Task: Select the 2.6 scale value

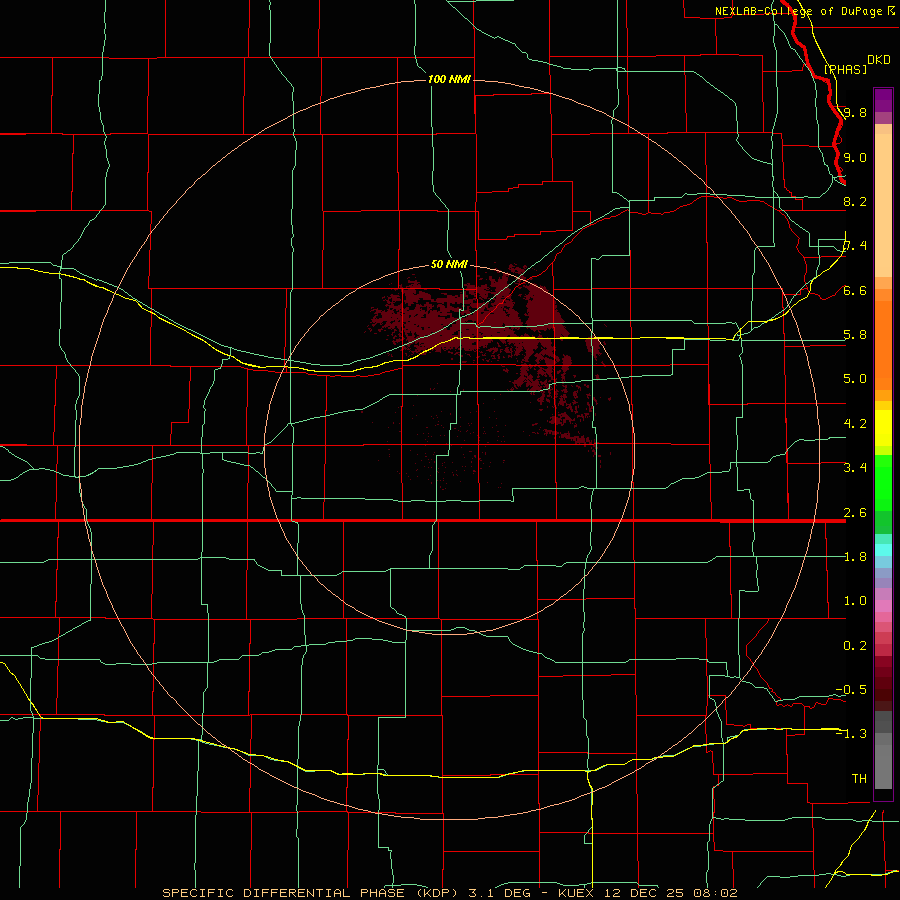Action: point(855,512)
